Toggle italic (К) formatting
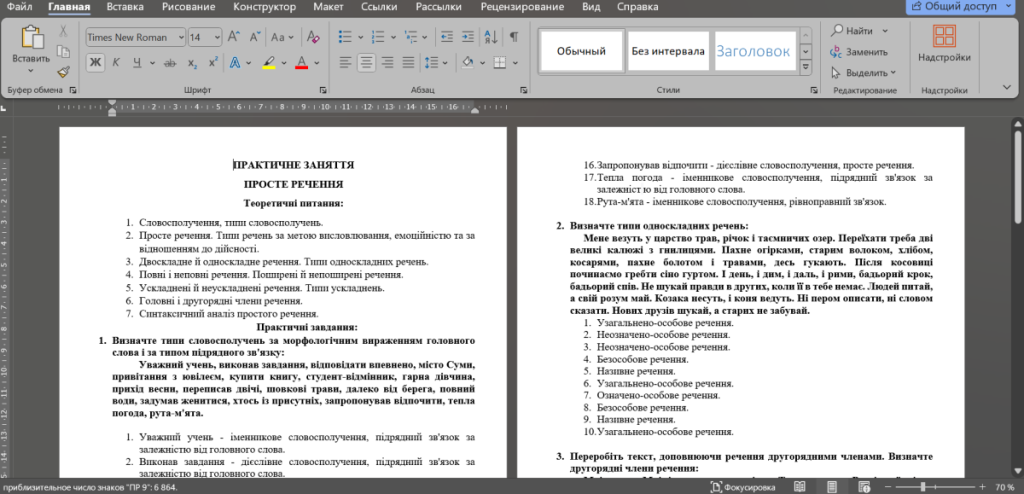1024x494 pixels. 116,63
